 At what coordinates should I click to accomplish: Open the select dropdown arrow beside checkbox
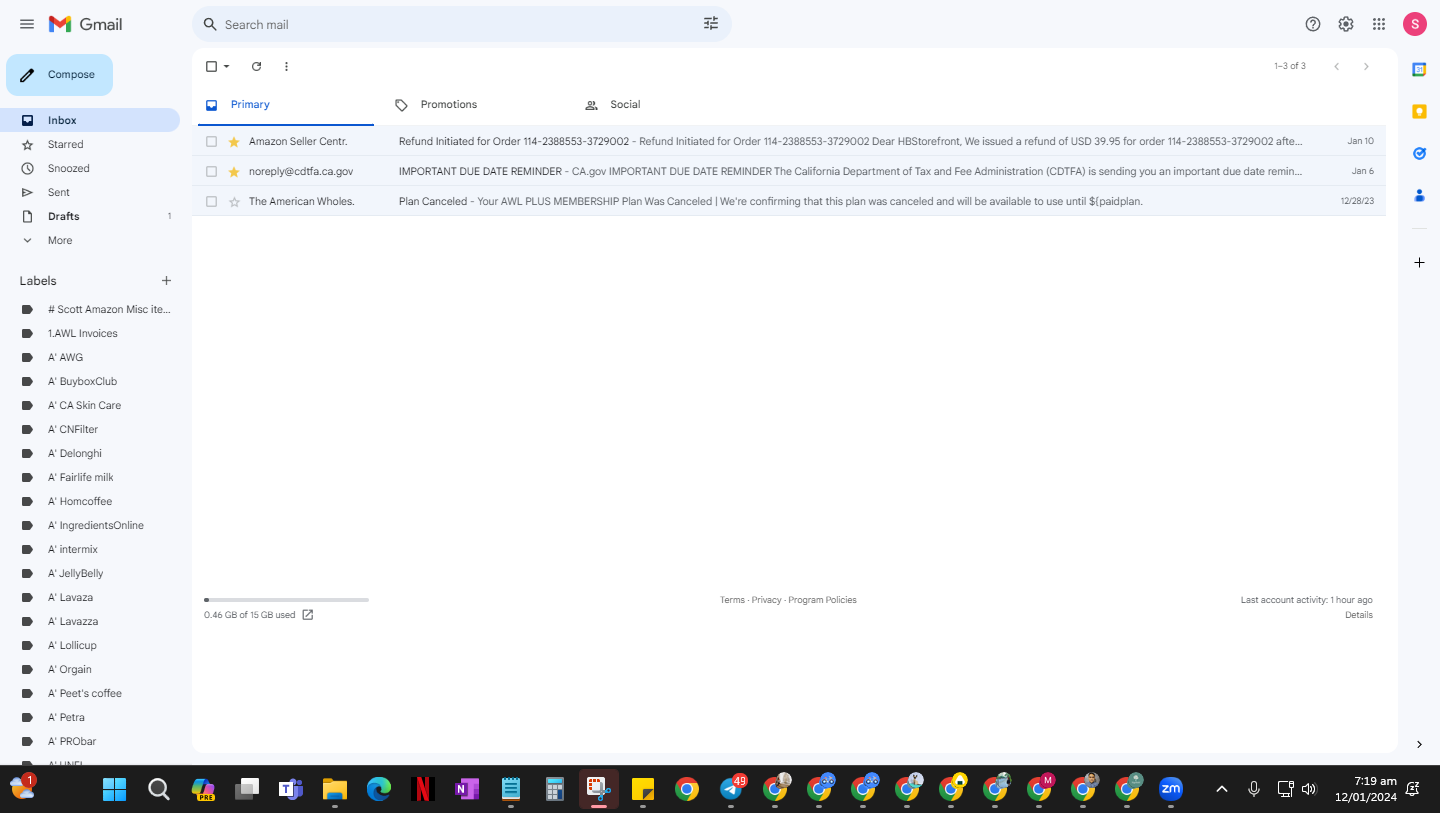[x=227, y=66]
